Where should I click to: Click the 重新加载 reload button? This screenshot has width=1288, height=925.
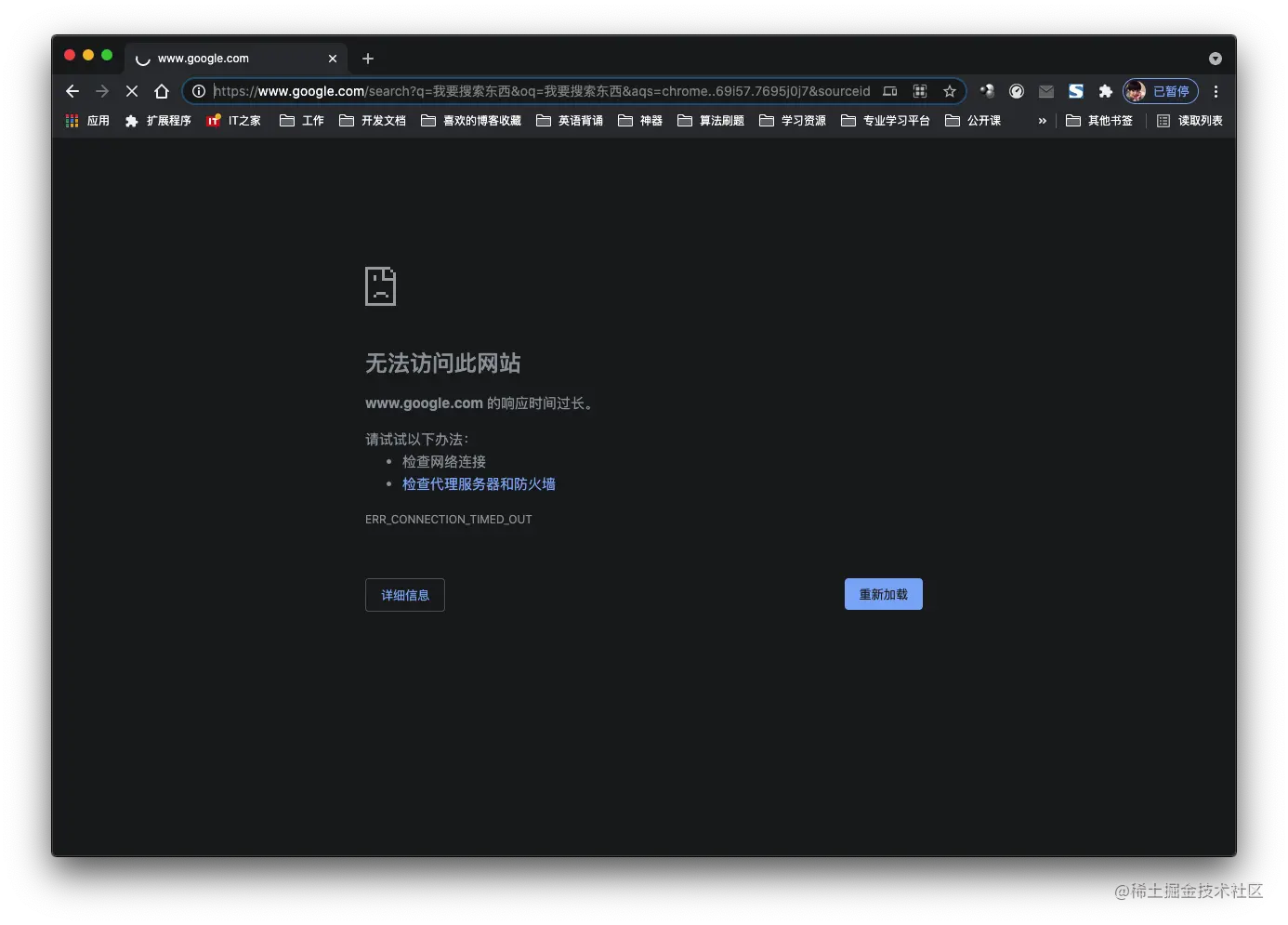tap(884, 594)
